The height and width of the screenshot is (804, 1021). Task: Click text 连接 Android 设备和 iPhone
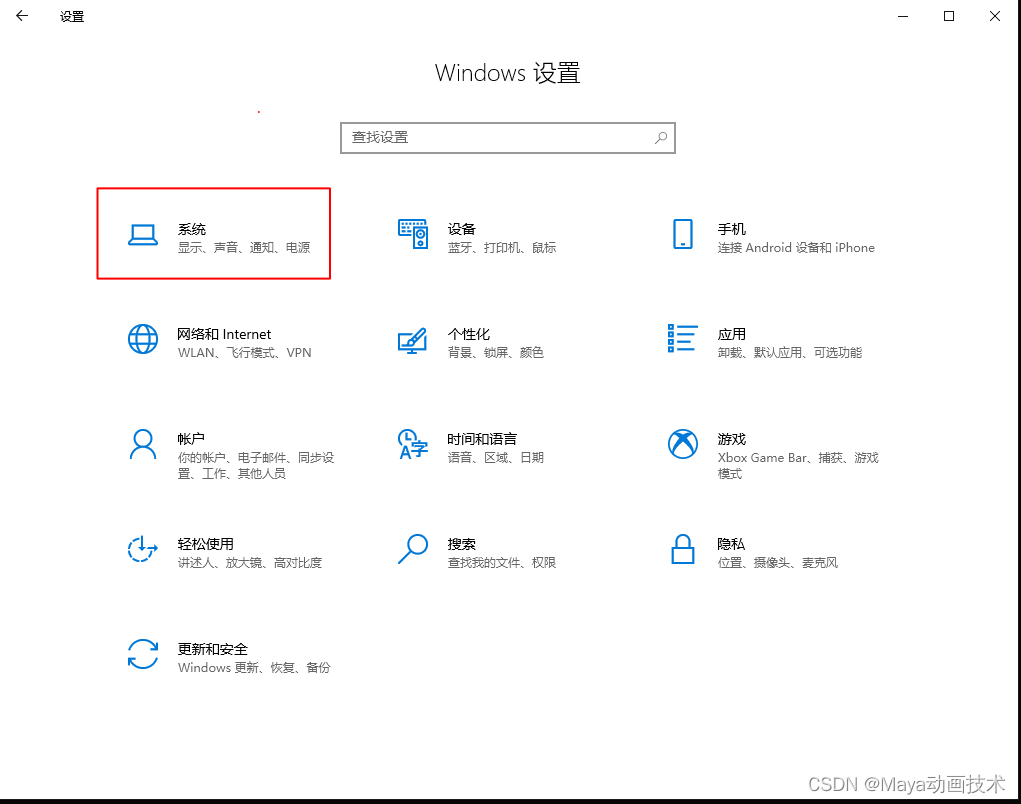[796, 247]
